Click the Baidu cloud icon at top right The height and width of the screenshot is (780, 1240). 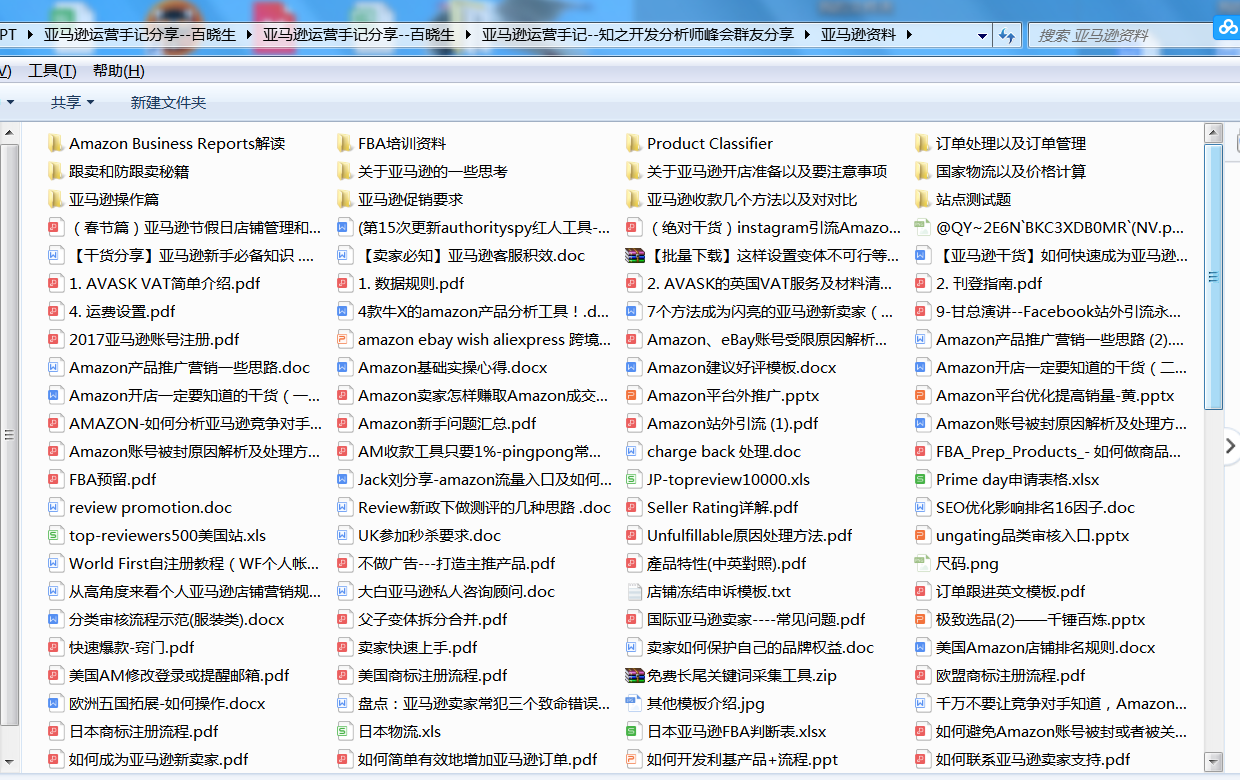1227,27
